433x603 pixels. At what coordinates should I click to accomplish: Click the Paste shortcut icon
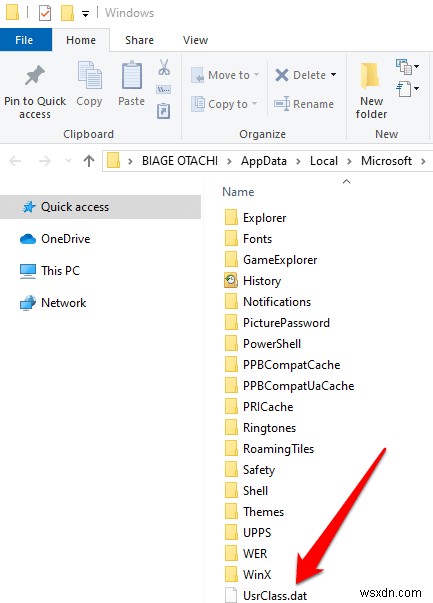coord(163,111)
